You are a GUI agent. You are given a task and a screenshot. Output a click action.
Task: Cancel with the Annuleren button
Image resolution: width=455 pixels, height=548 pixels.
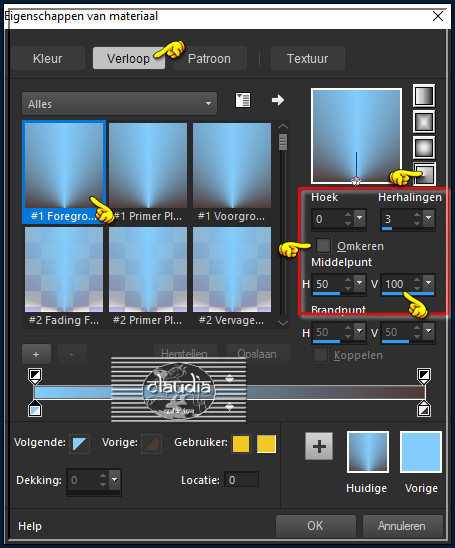click(402, 525)
